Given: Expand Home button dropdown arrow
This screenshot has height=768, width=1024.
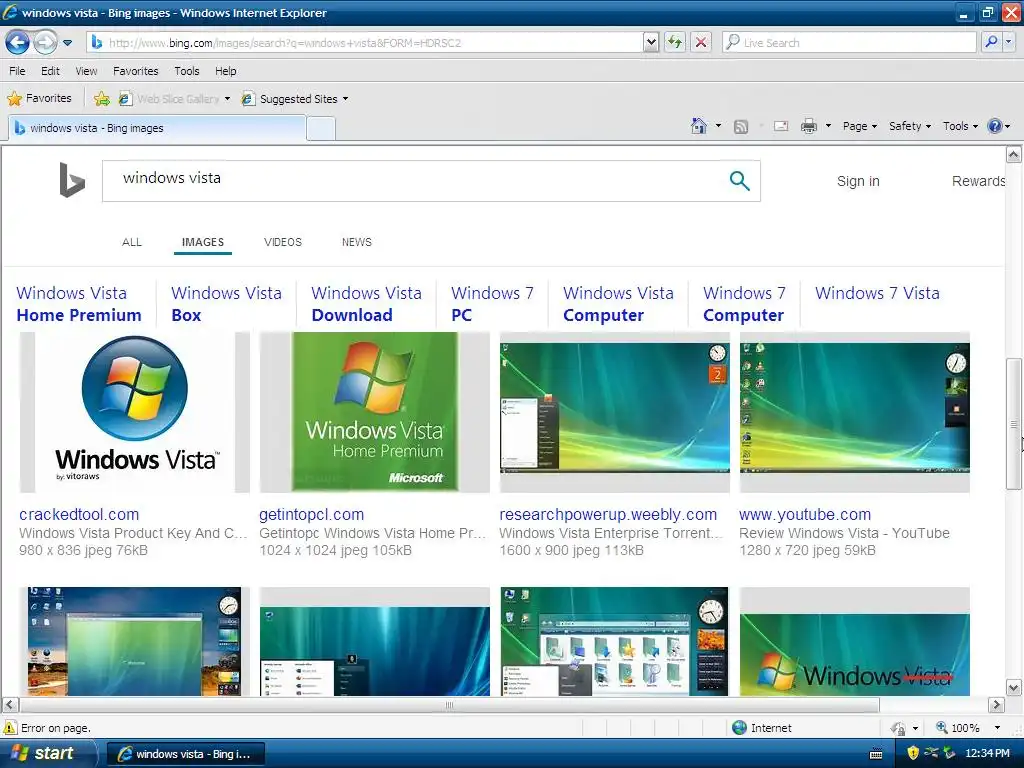Looking at the screenshot, I should pos(718,126).
